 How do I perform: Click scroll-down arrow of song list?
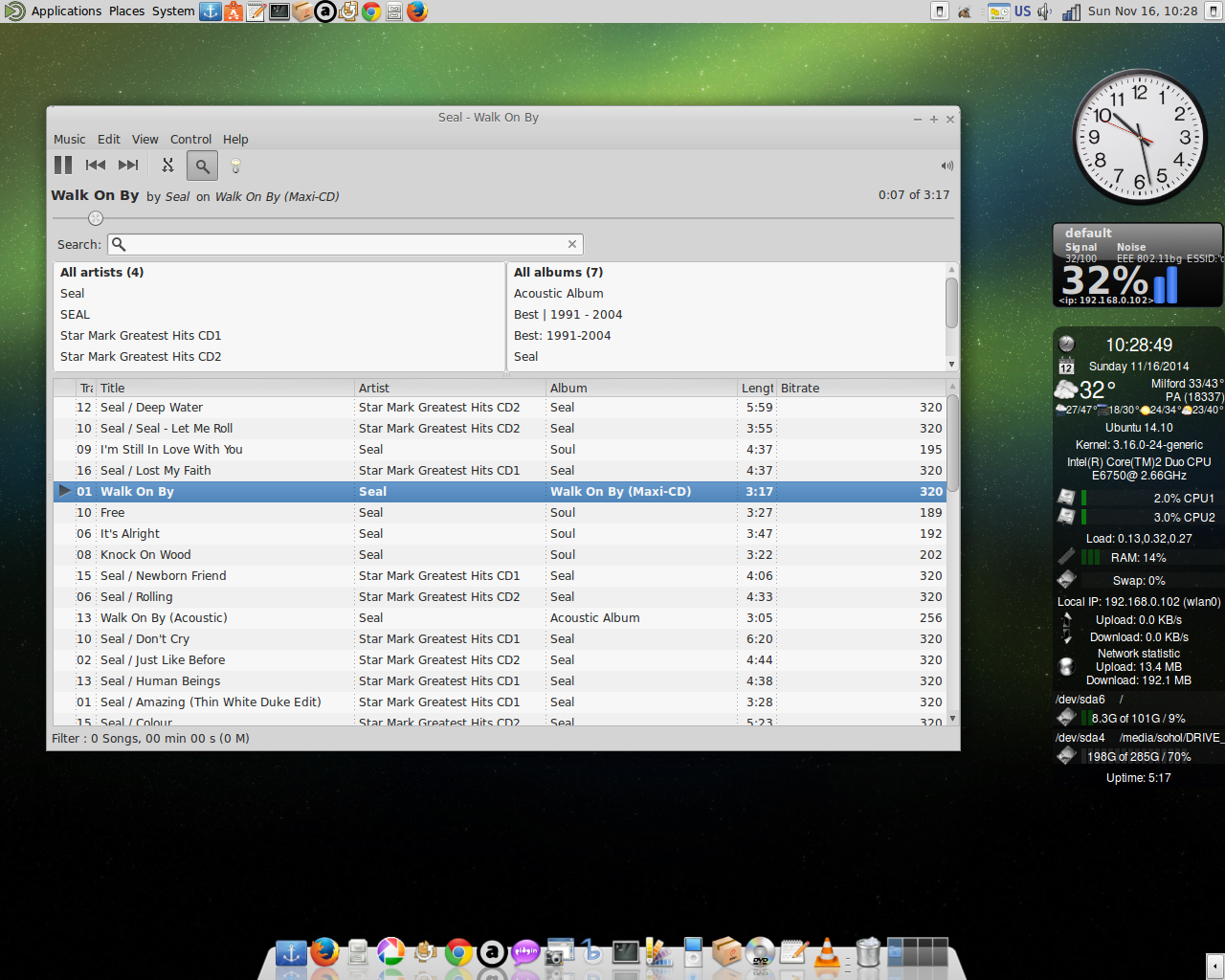952,718
